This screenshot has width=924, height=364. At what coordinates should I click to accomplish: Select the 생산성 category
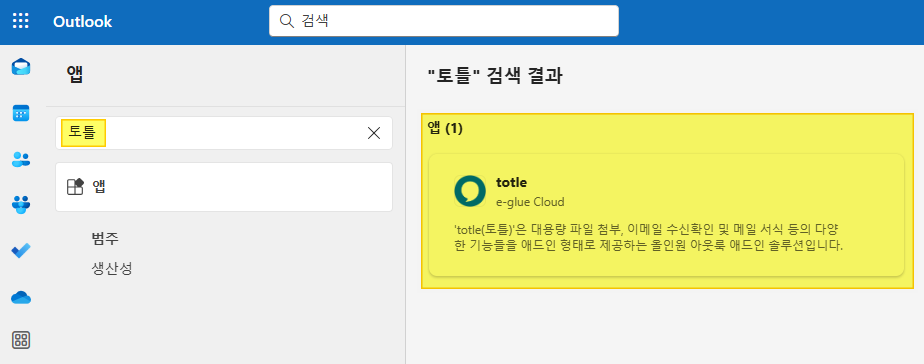[112, 269]
